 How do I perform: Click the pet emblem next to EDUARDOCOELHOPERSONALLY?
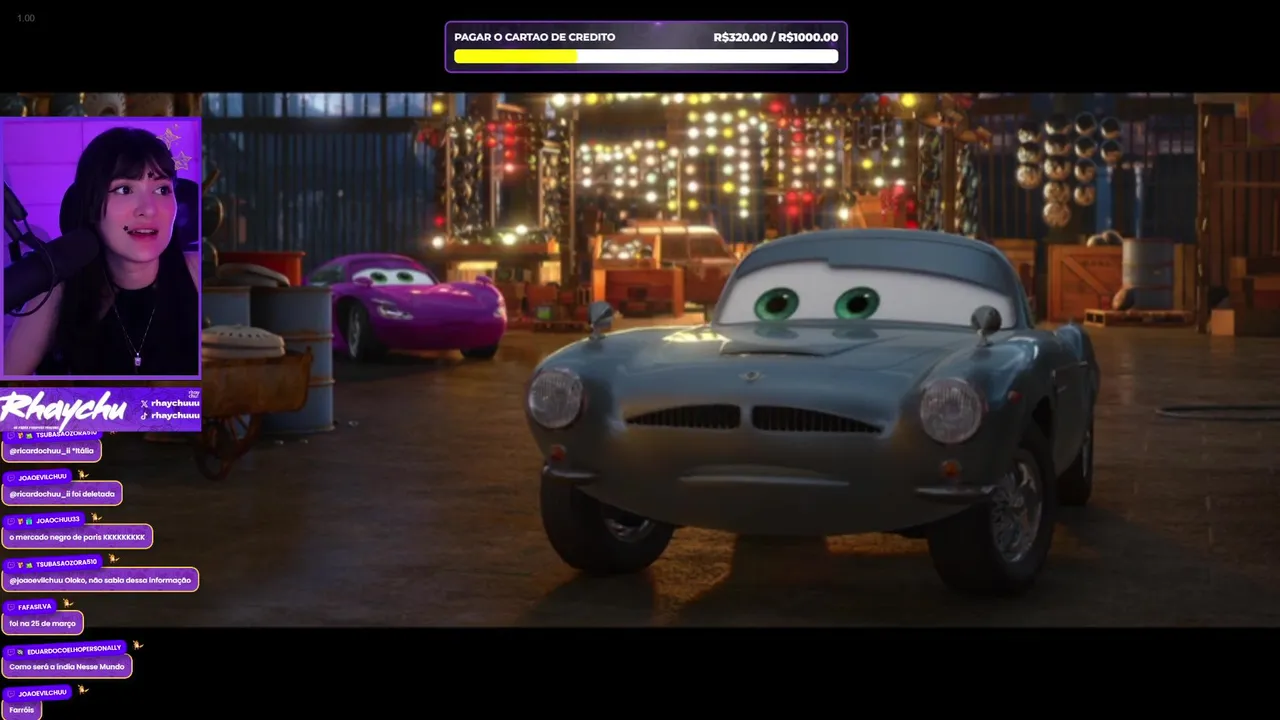click(x=138, y=646)
